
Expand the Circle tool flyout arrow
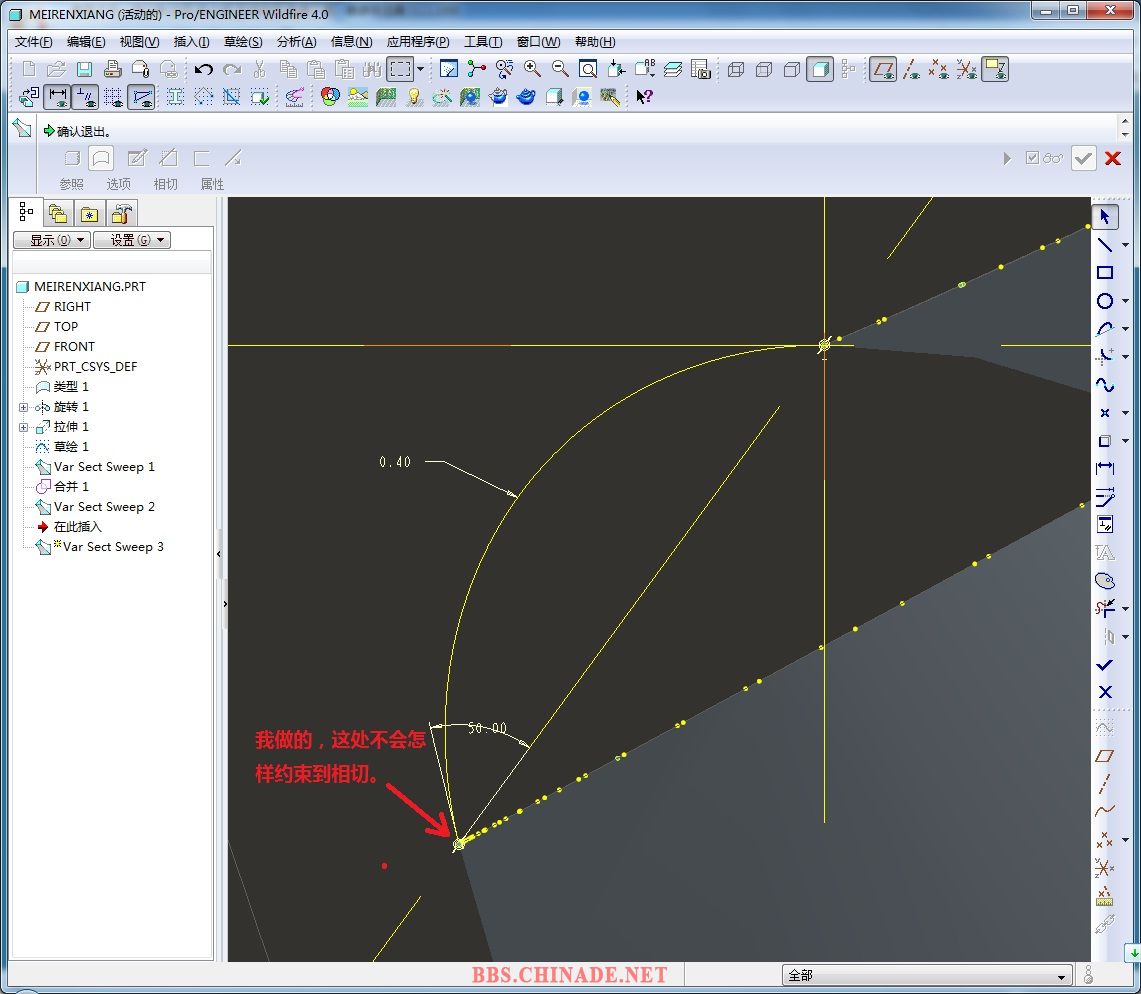pos(1125,301)
